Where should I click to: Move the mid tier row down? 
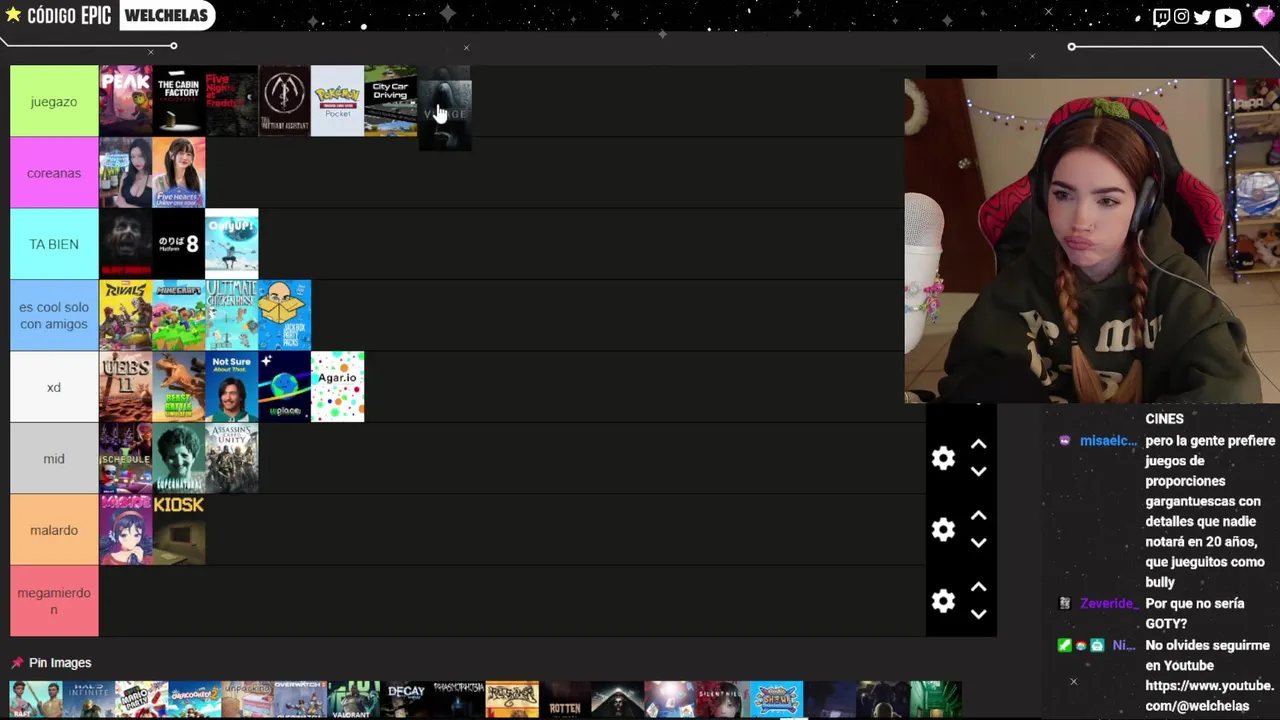click(978, 471)
